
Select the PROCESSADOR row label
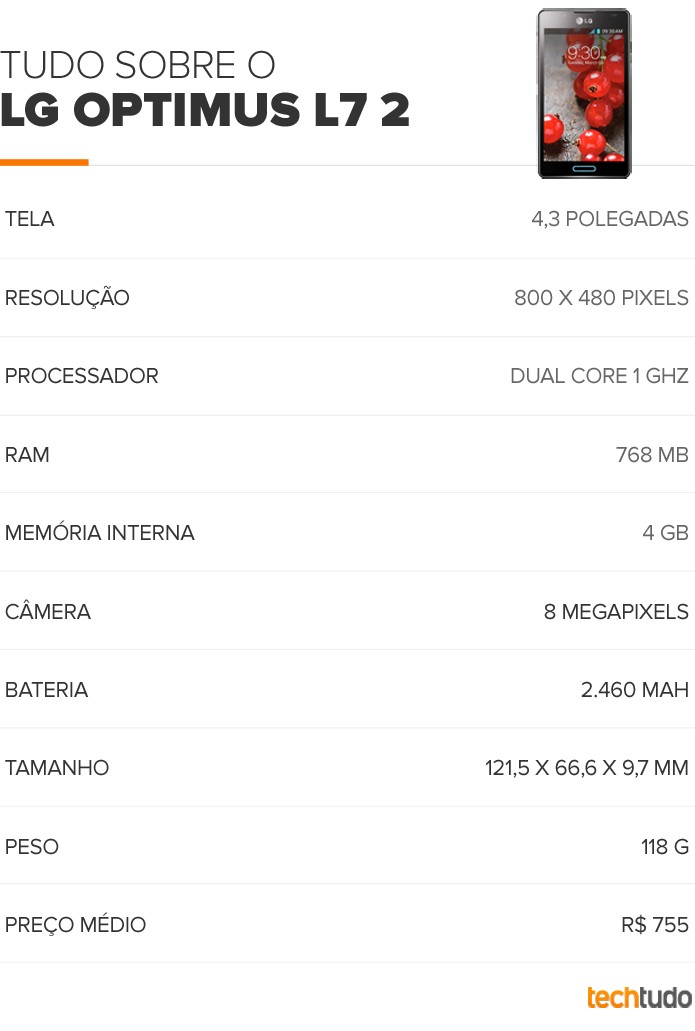[x=82, y=375]
